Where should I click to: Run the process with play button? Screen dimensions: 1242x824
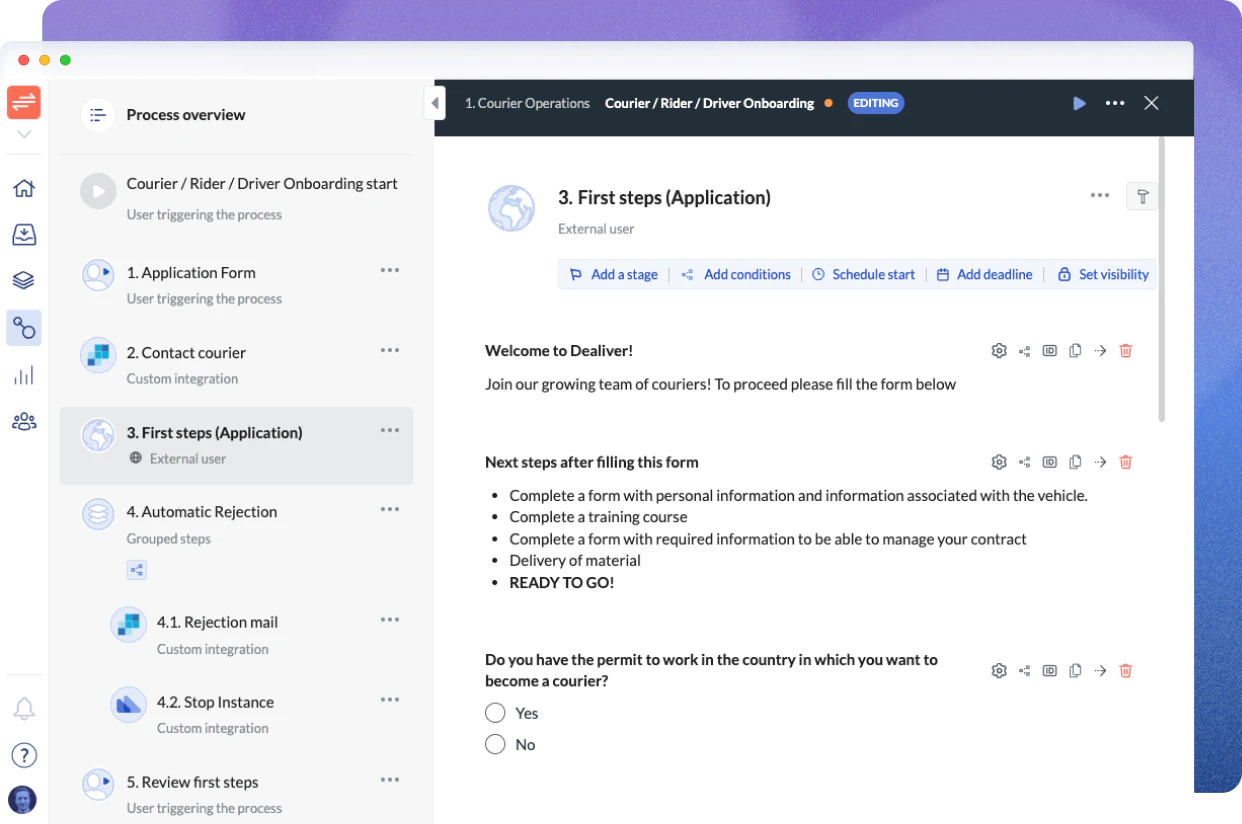point(1079,103)
